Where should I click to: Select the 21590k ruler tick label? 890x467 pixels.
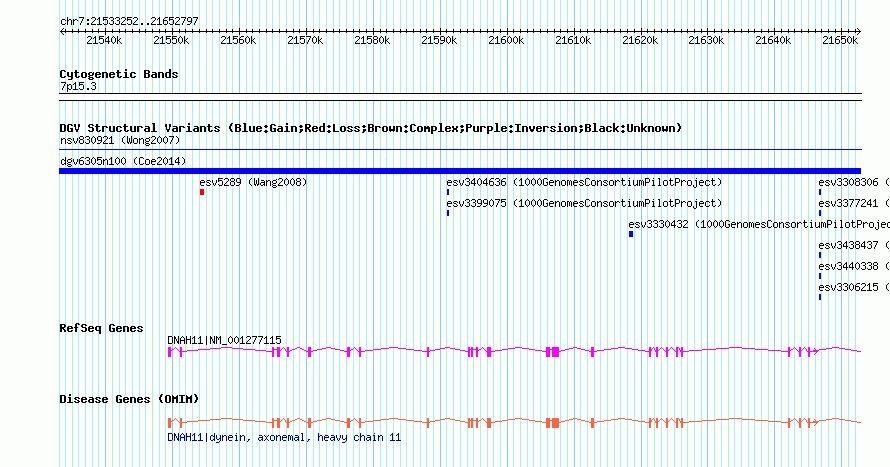pos(439,40)
